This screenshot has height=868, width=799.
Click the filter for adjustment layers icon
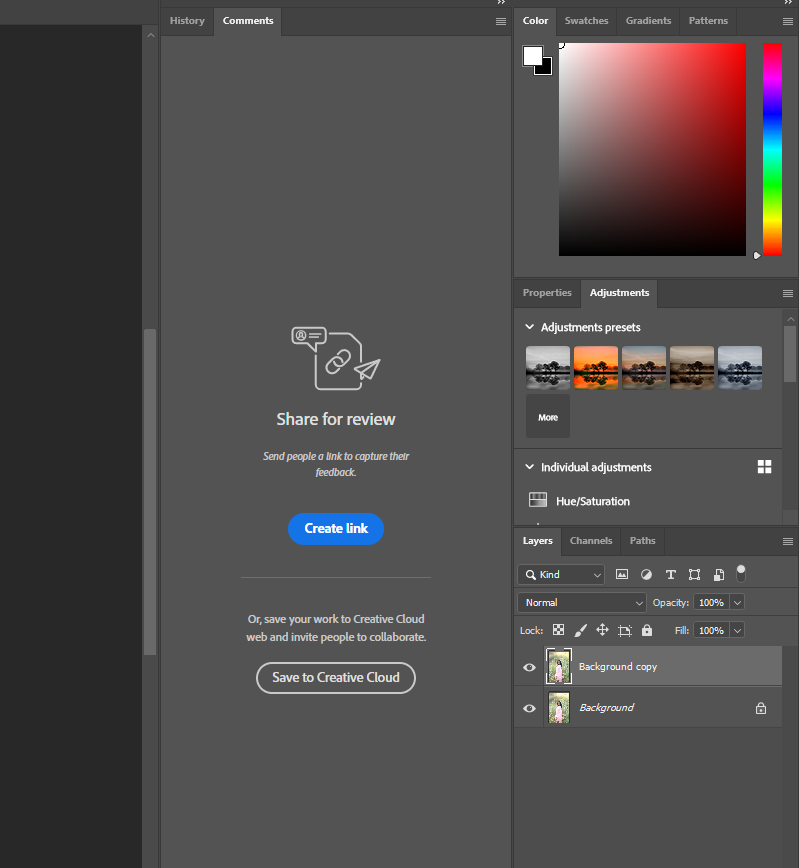click(646, 575)
